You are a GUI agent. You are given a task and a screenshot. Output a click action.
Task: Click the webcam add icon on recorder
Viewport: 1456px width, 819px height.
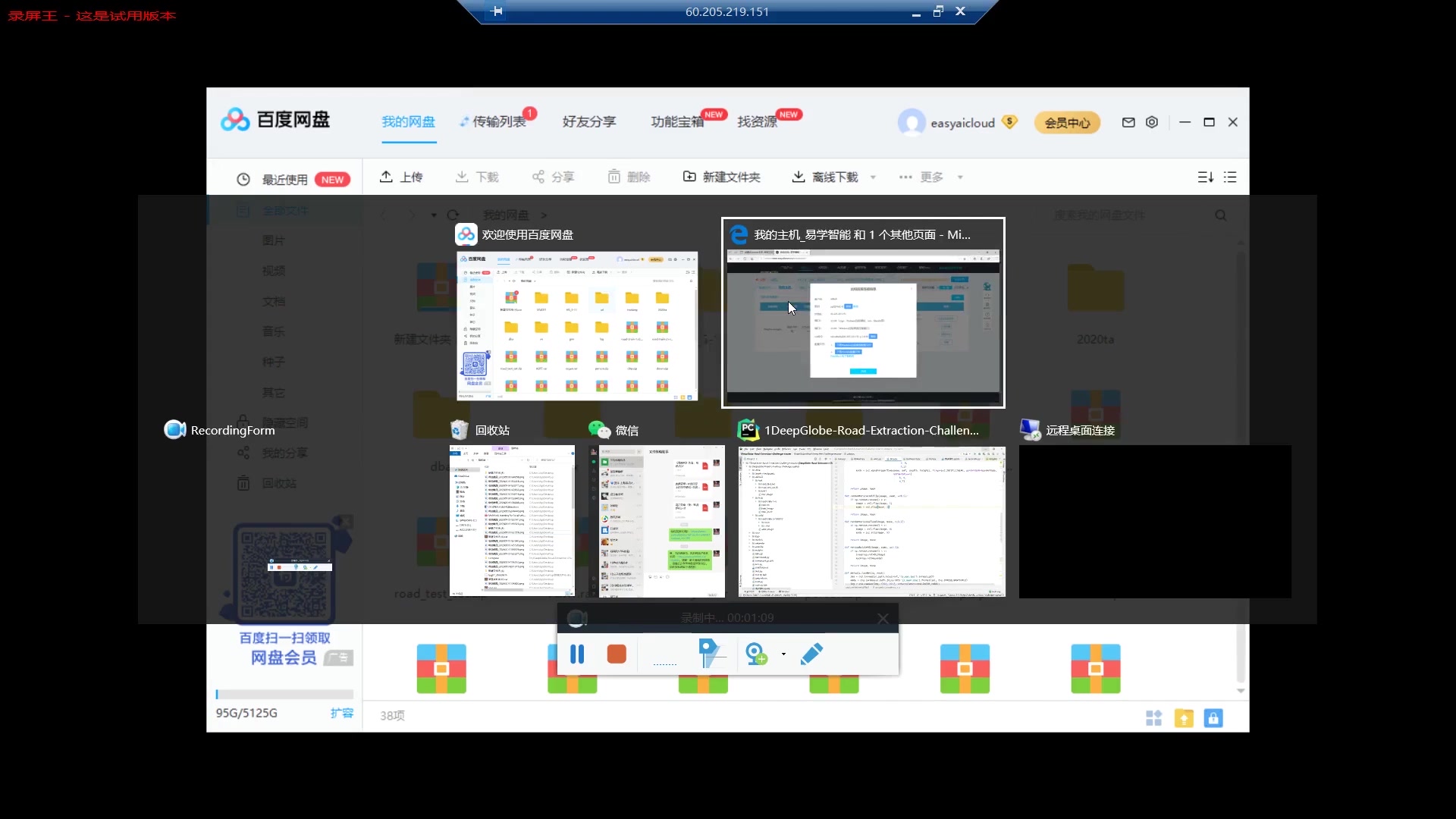[756, 654]
